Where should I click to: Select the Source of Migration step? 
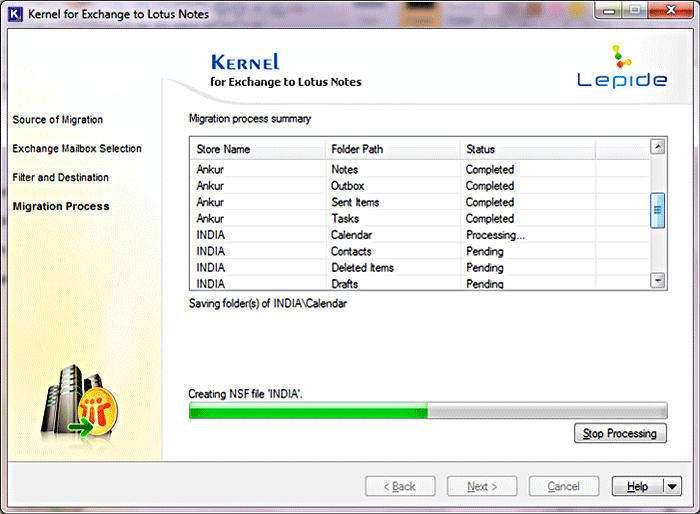coord(58,120)
